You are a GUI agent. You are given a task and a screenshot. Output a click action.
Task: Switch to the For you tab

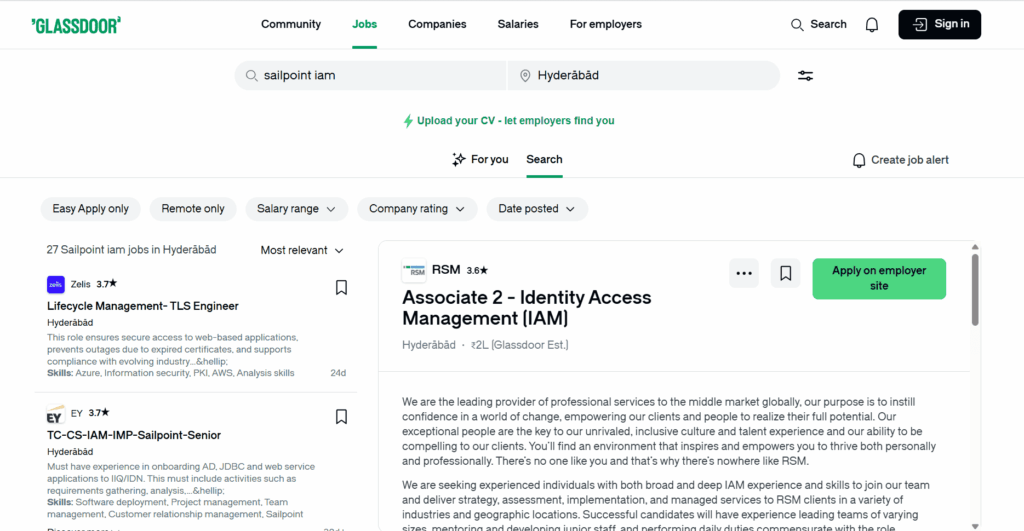coord(480,159)
